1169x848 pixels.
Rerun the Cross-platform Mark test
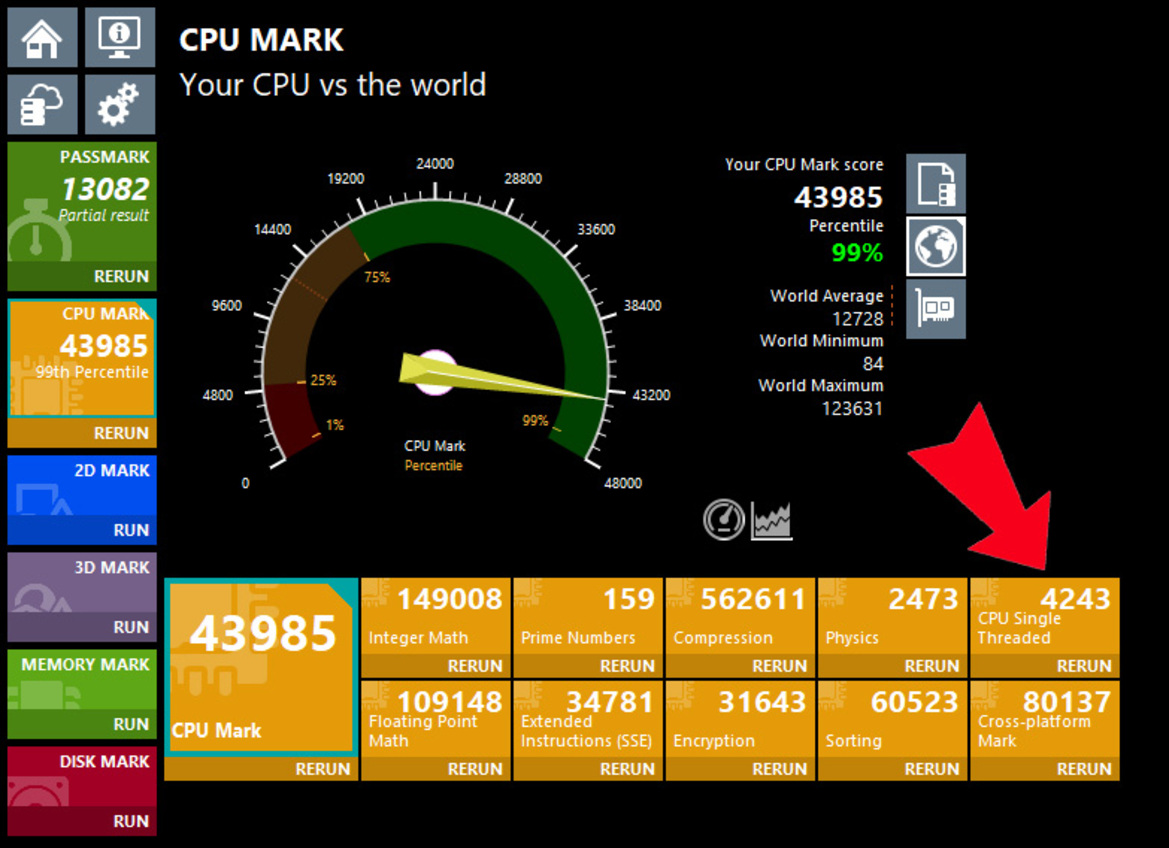tap(1084, 769)
